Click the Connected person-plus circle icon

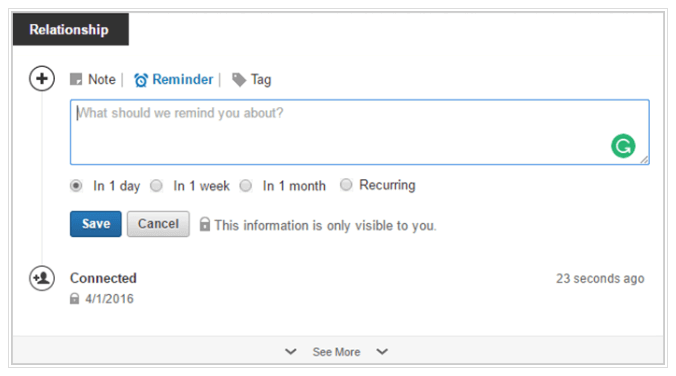[x=42, y=278]
